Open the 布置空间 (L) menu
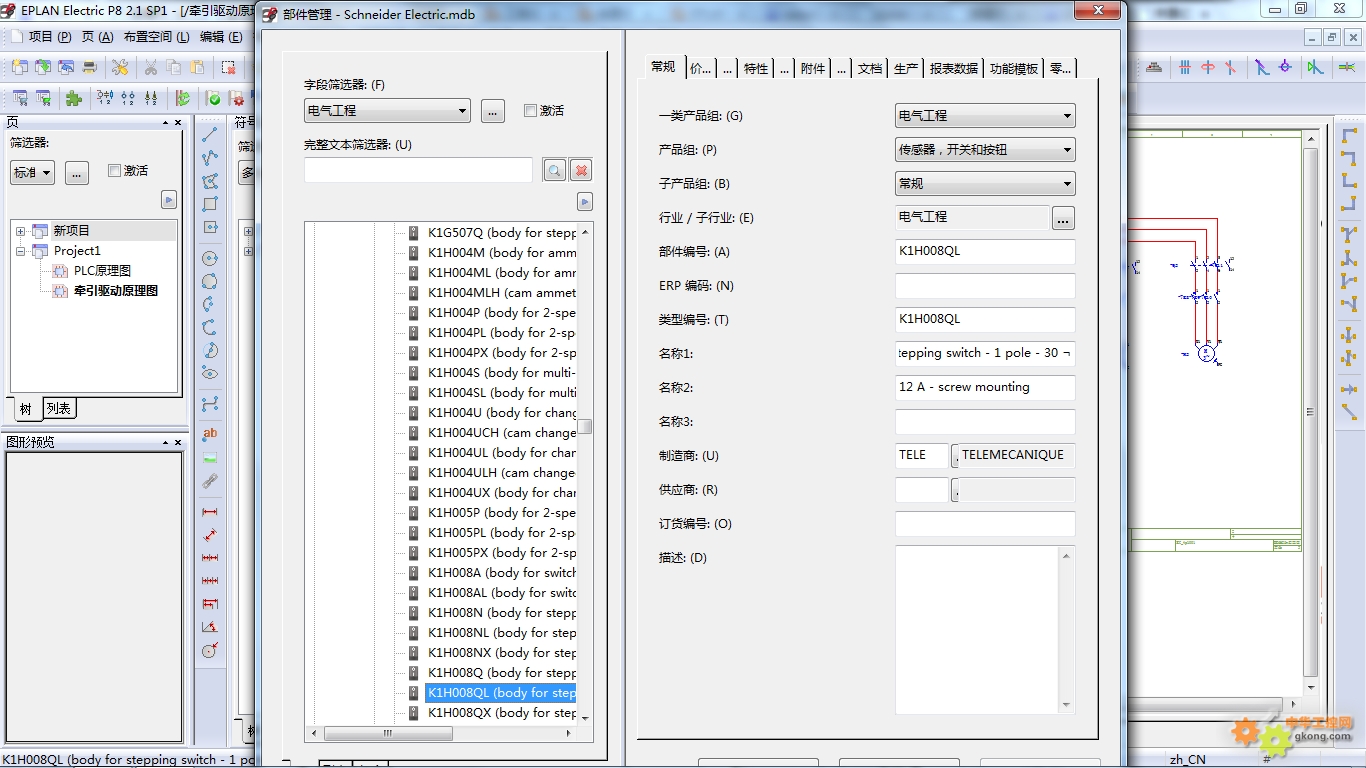 click(156, 36)
